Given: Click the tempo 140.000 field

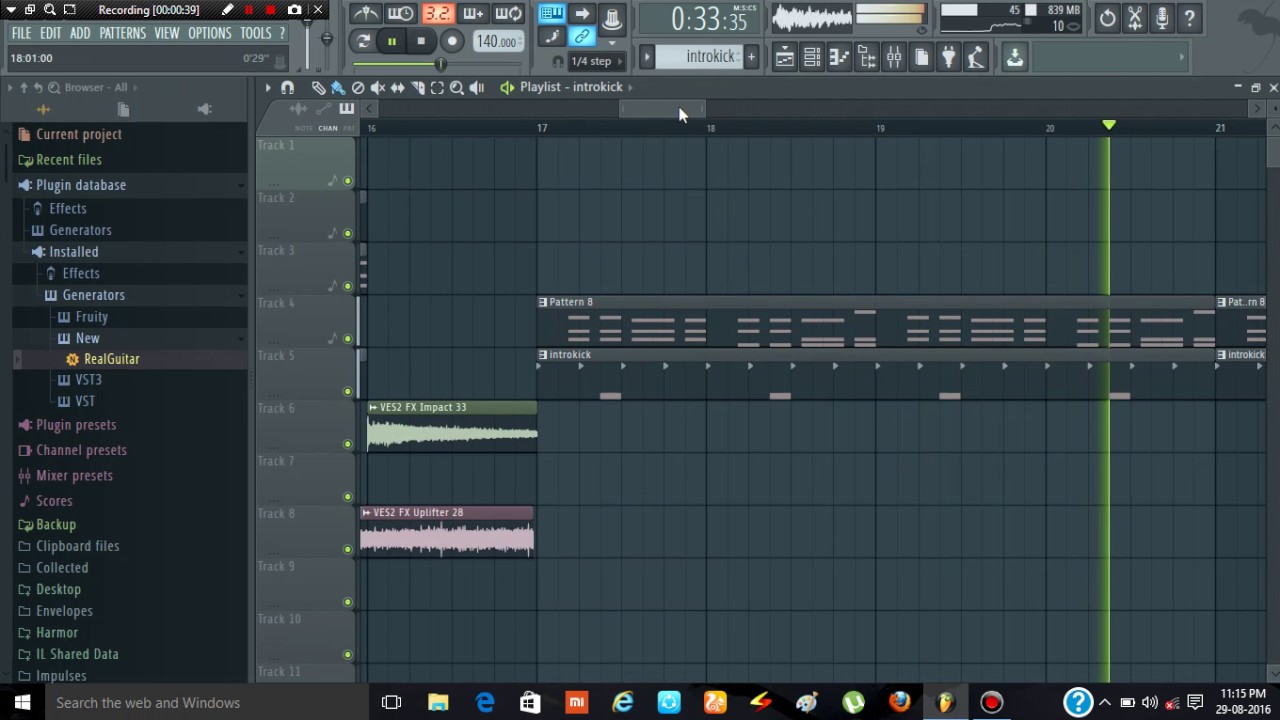Looking at the screenshot, I should click(496, 41).
